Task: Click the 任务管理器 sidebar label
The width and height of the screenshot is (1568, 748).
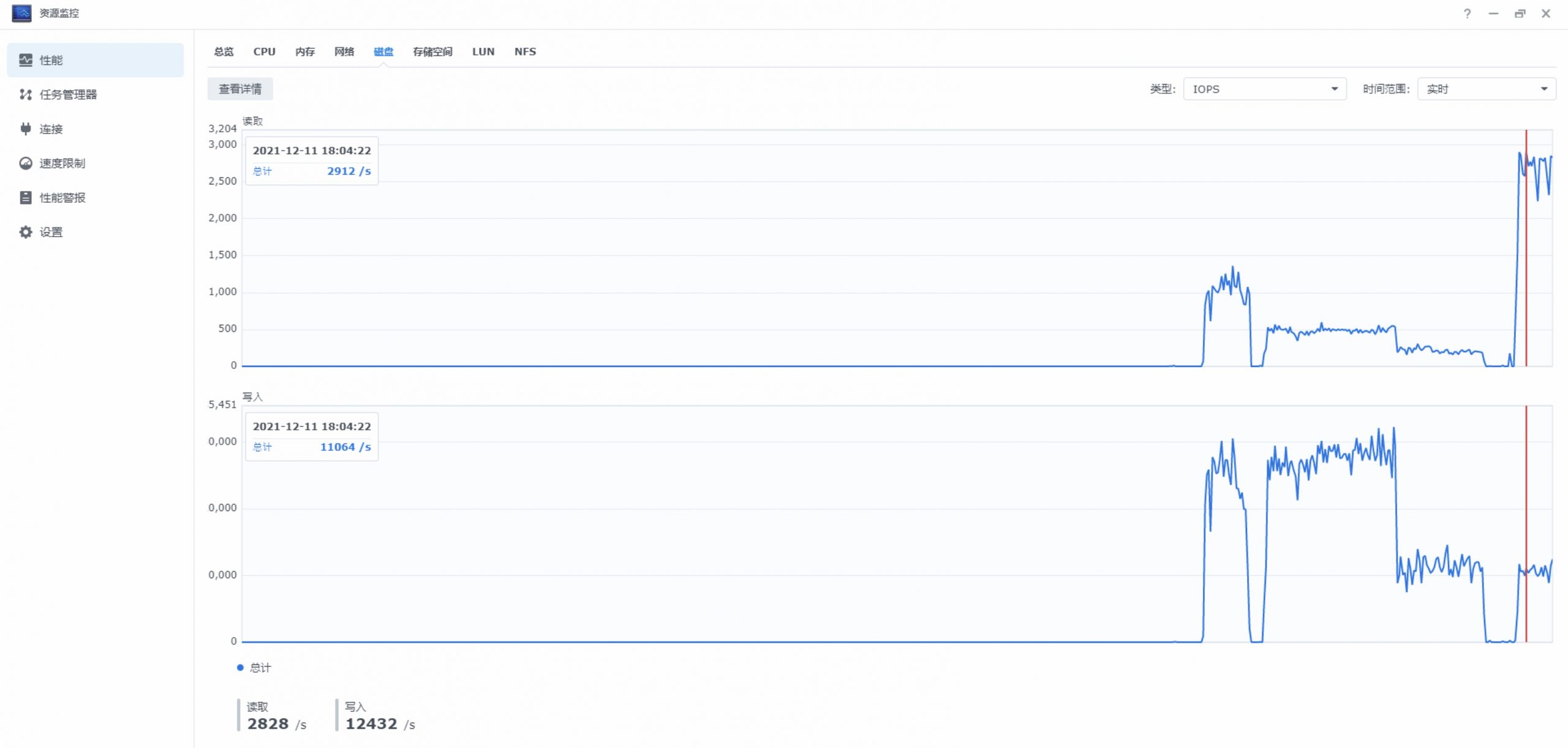Action: (x=69, y=94)
